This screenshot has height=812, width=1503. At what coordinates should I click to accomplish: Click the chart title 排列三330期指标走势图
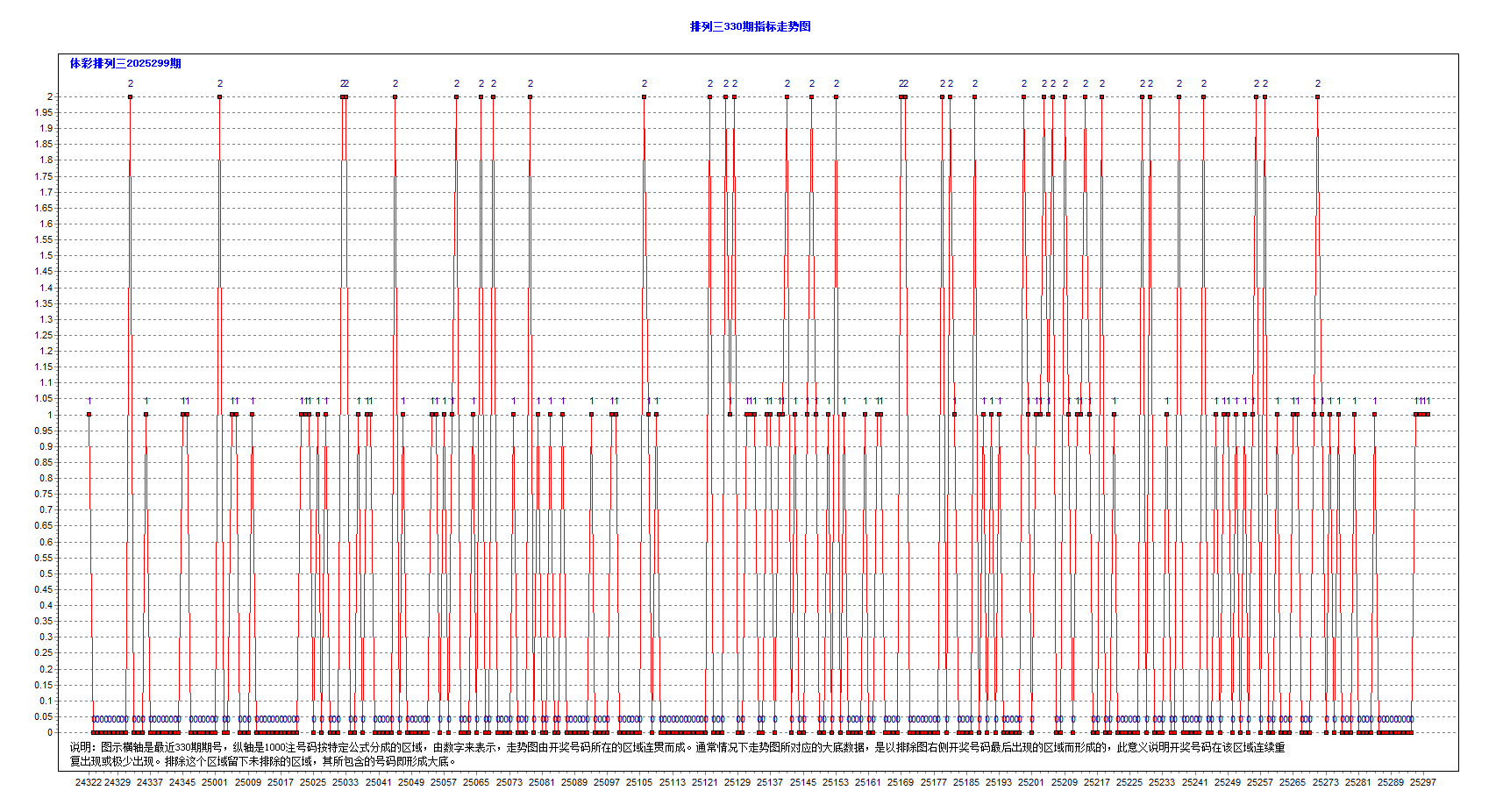750,26
